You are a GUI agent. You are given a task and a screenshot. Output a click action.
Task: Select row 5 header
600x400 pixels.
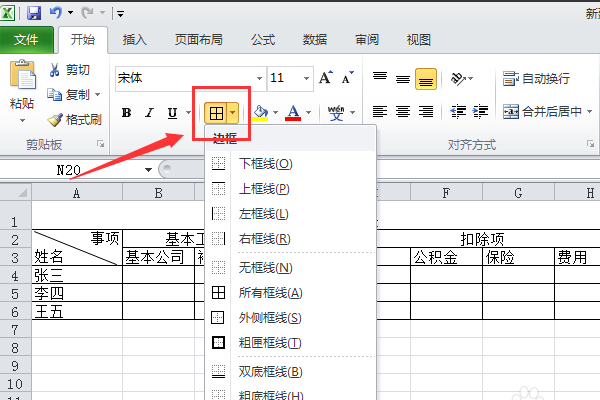tap(15, 293)
